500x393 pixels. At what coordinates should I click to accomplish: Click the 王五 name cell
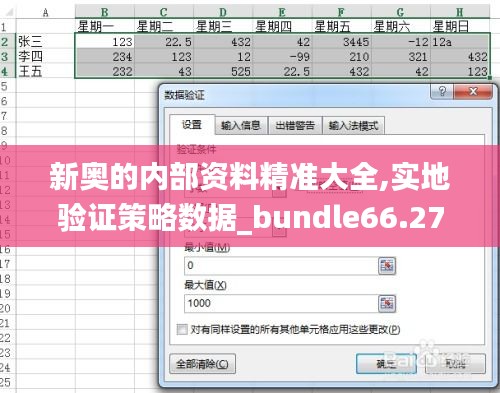(45, 71)
